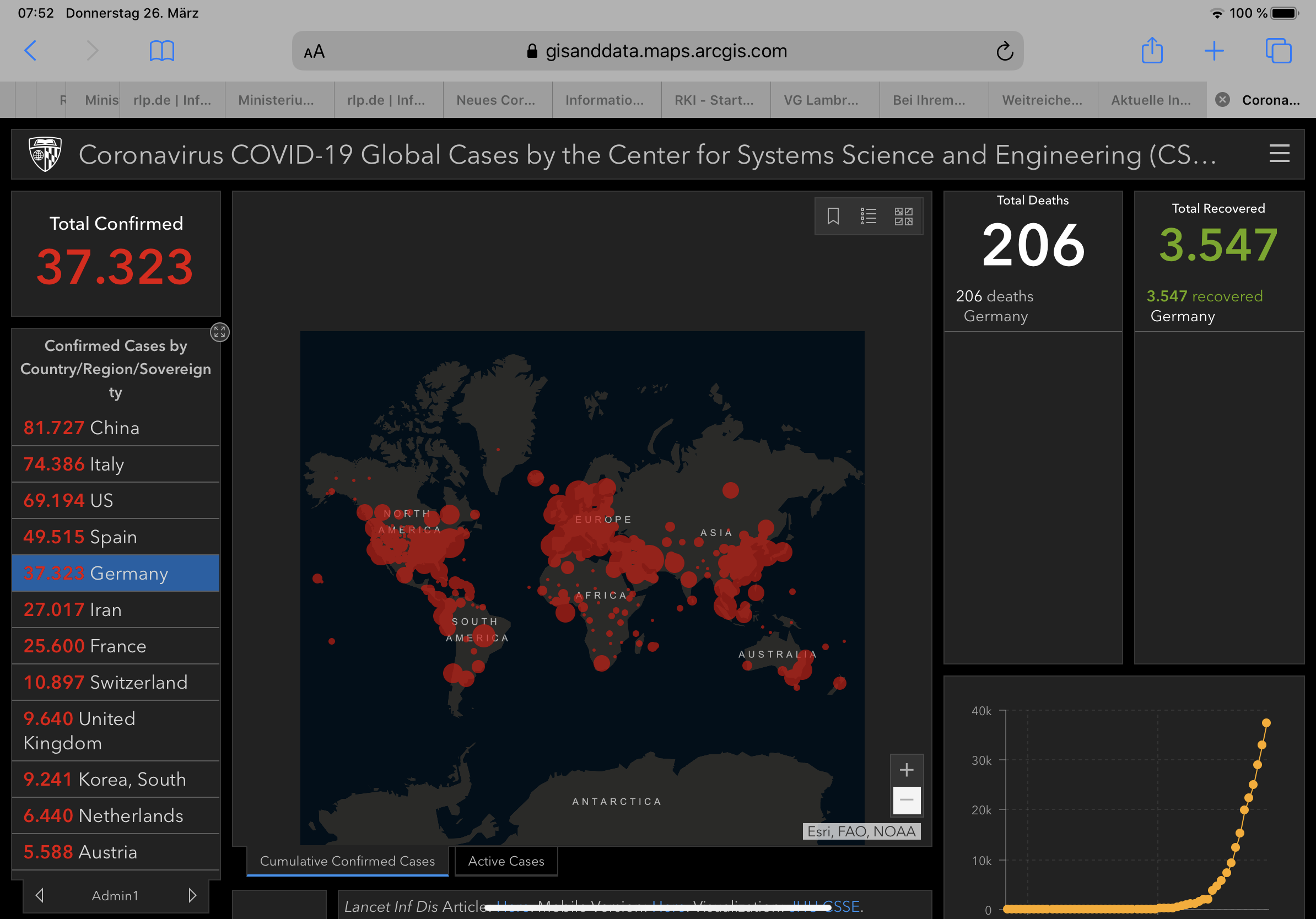The height and width of the screenshot is (919, 1316).
Task: Select Spain in the country list
Action: click(x=116, y=537)
